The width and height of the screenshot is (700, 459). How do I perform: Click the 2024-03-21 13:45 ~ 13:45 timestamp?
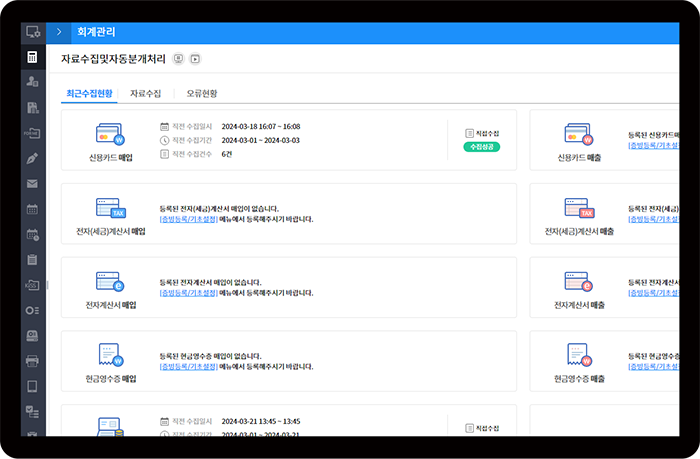click(261, 421)
